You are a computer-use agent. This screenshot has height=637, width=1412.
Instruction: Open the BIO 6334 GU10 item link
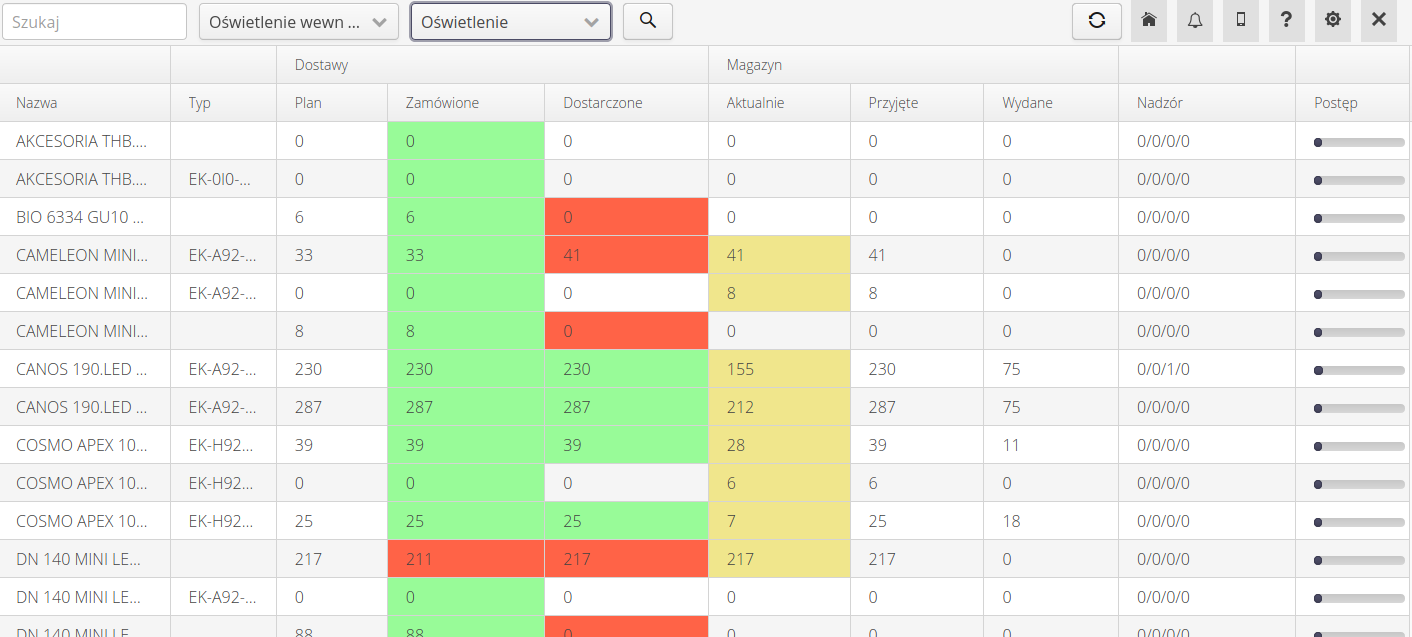pyautogui.click(x=80, y=217)
